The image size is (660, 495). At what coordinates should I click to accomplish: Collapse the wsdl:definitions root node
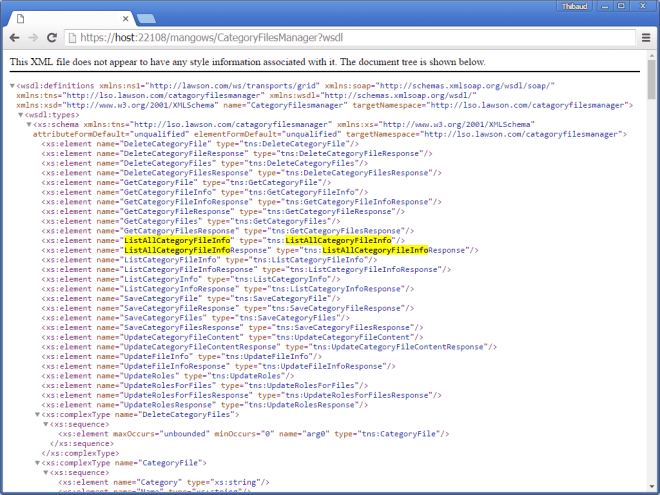(x=12, y=86)
